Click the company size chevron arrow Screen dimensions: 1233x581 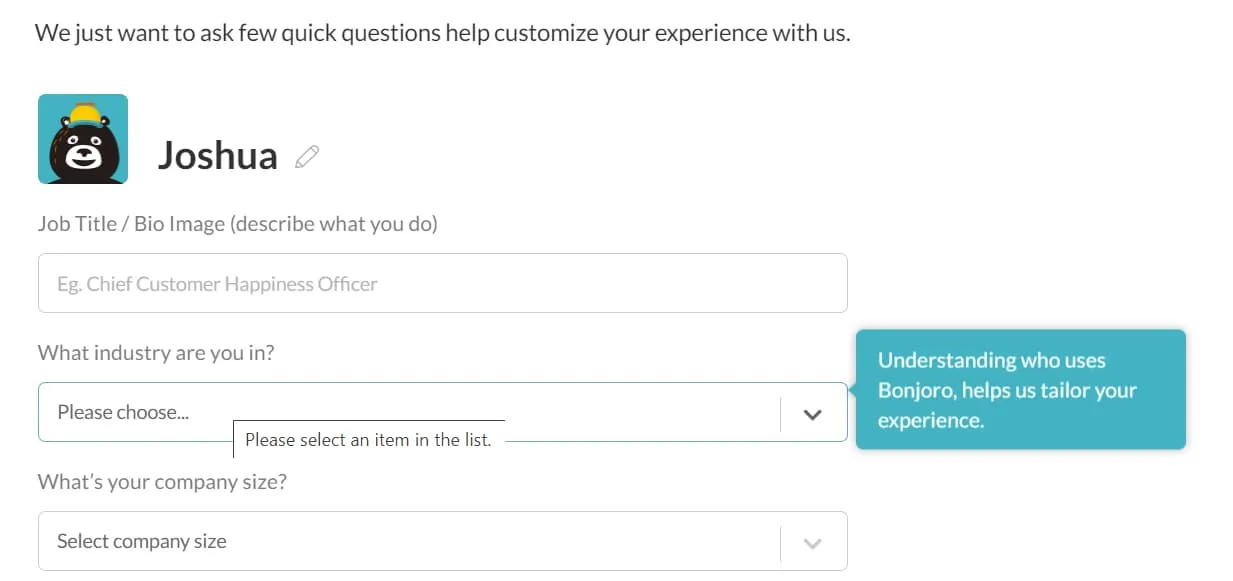(812, 543)
